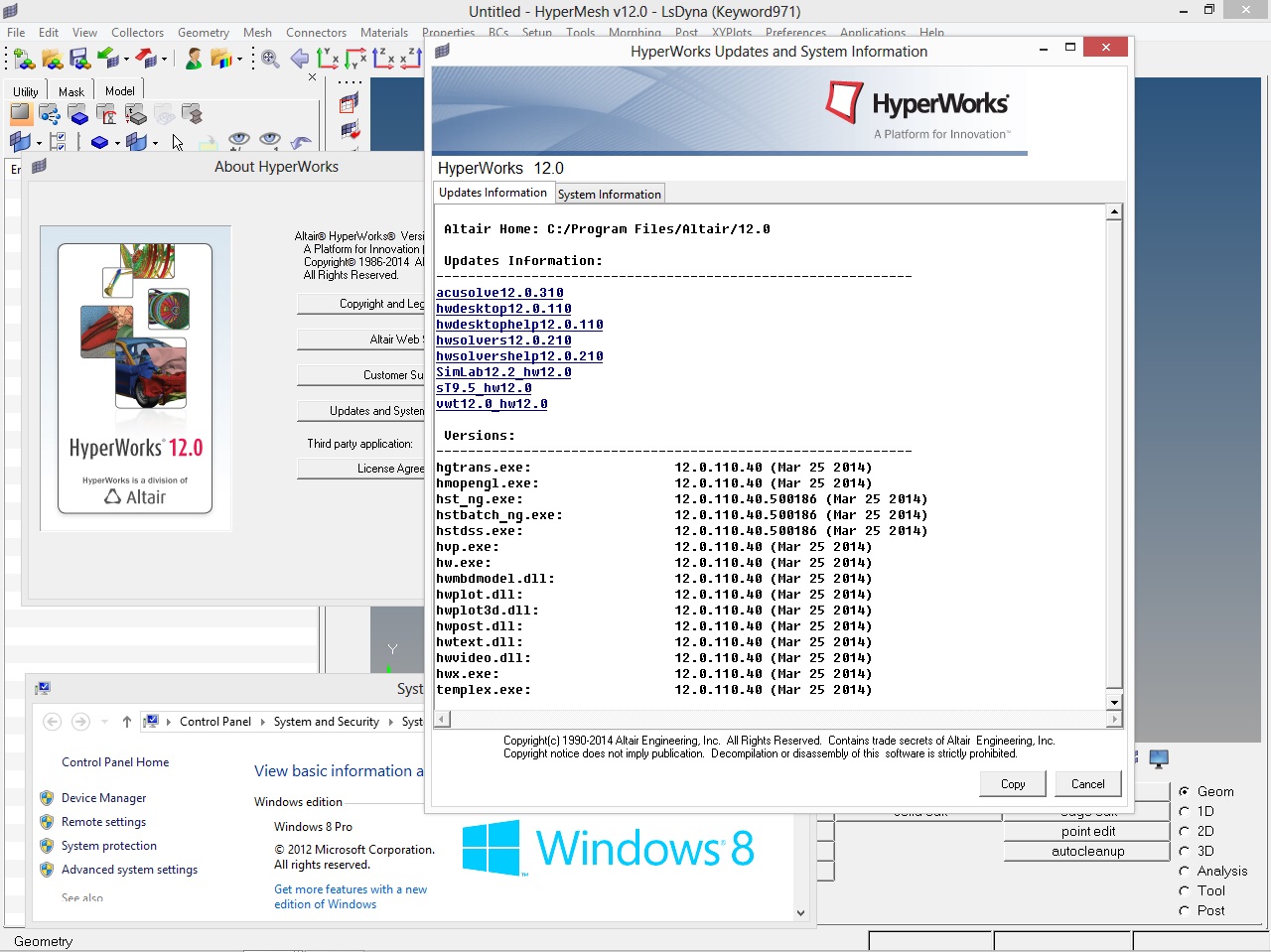
Task: Select the Post radio button
Action: tap(1185, 910)
